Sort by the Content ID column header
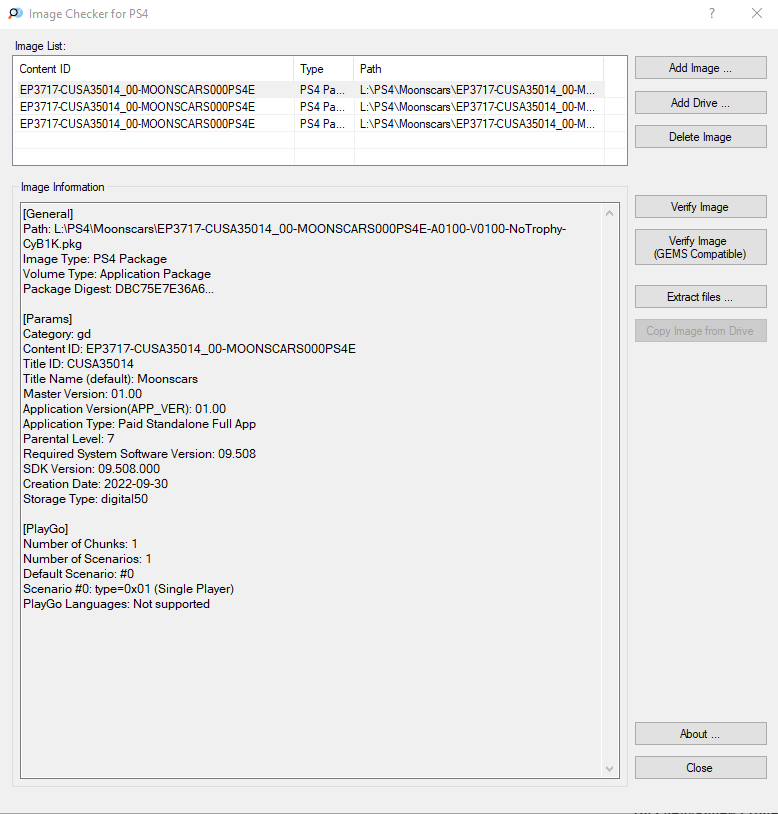The image size is (778, 814). pyautogui.click(x=154, y=69)
